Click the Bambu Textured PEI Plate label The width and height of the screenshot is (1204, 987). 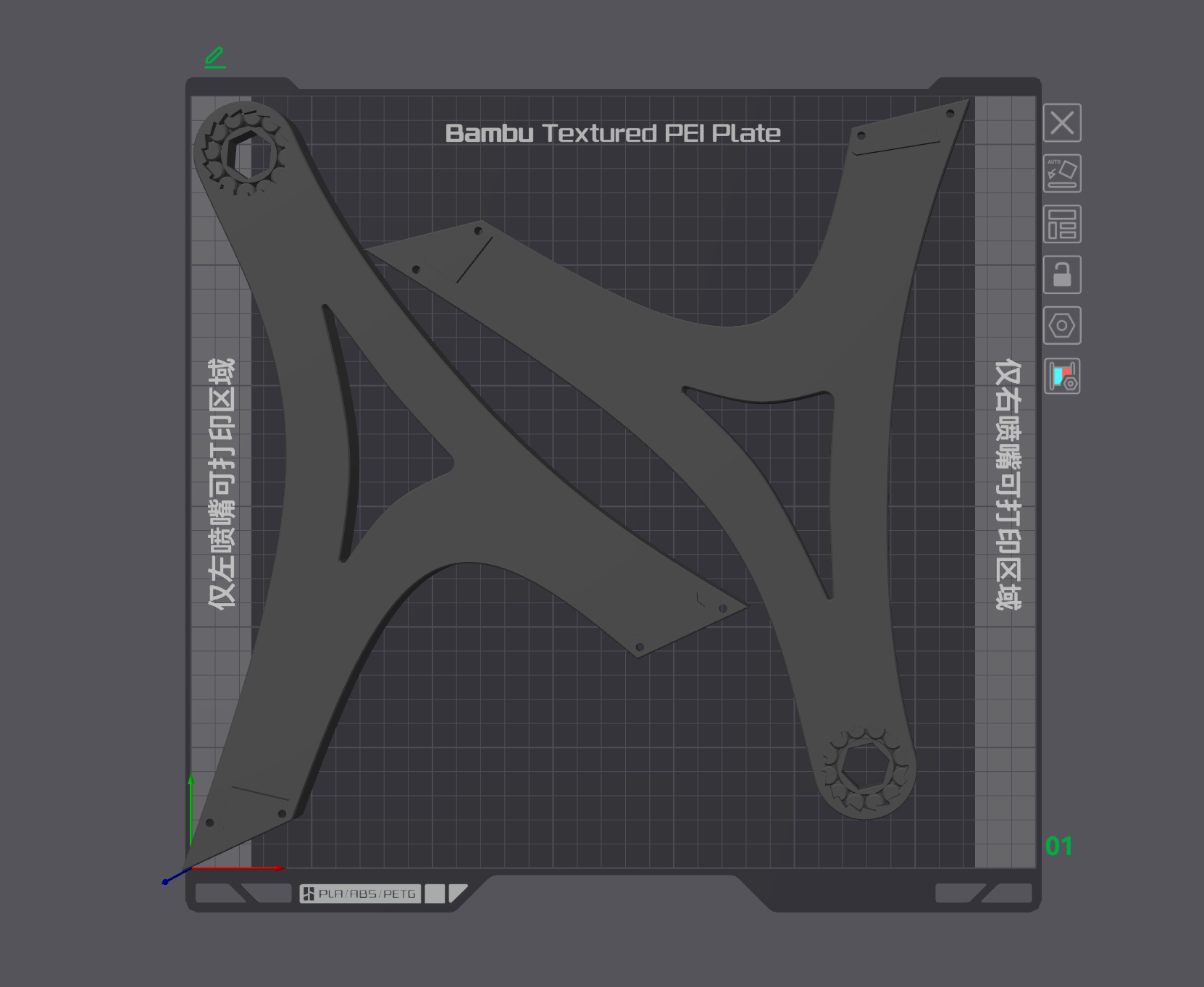(x=613, y=133)
